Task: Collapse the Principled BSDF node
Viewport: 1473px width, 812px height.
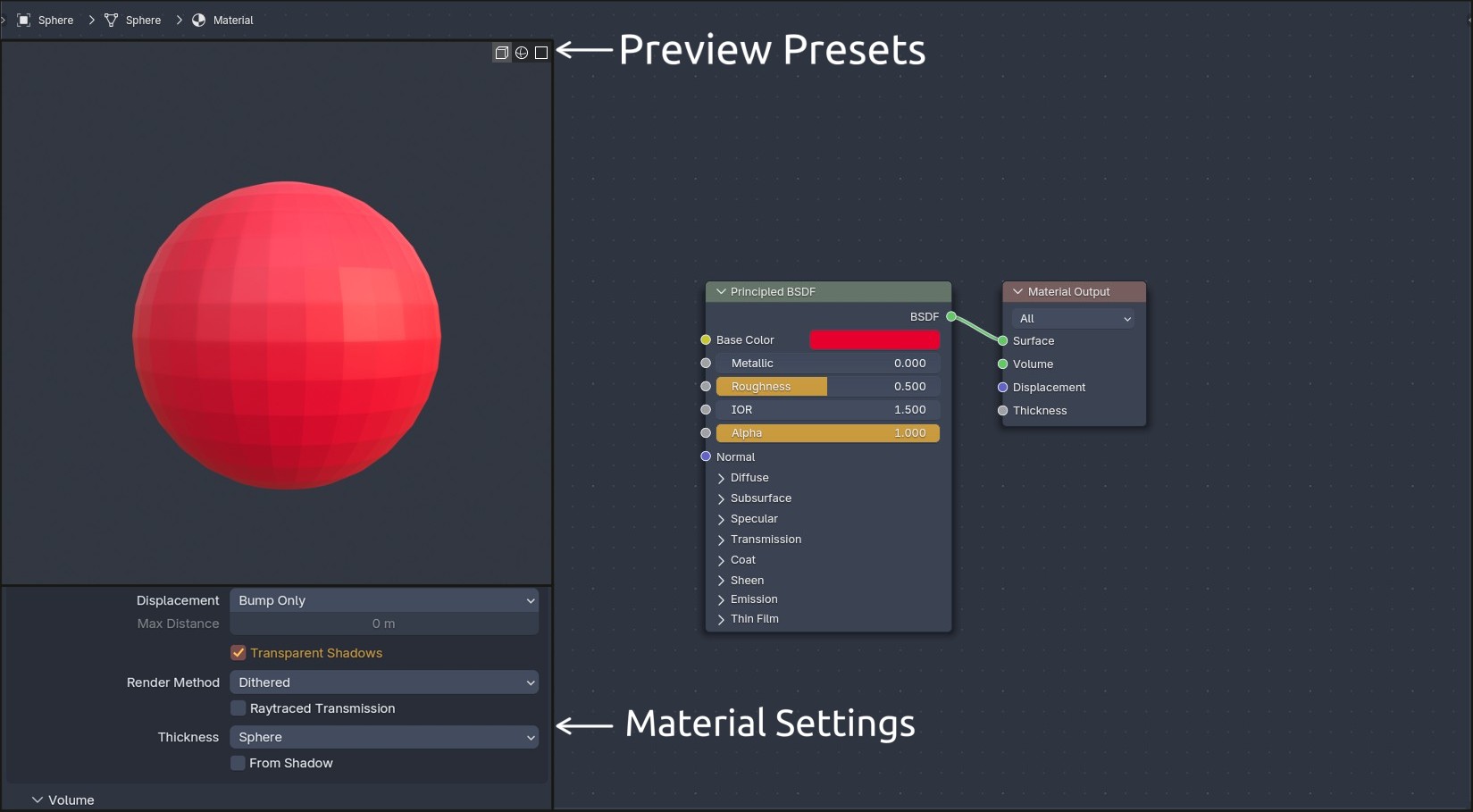Action: (x=722, y=292)
